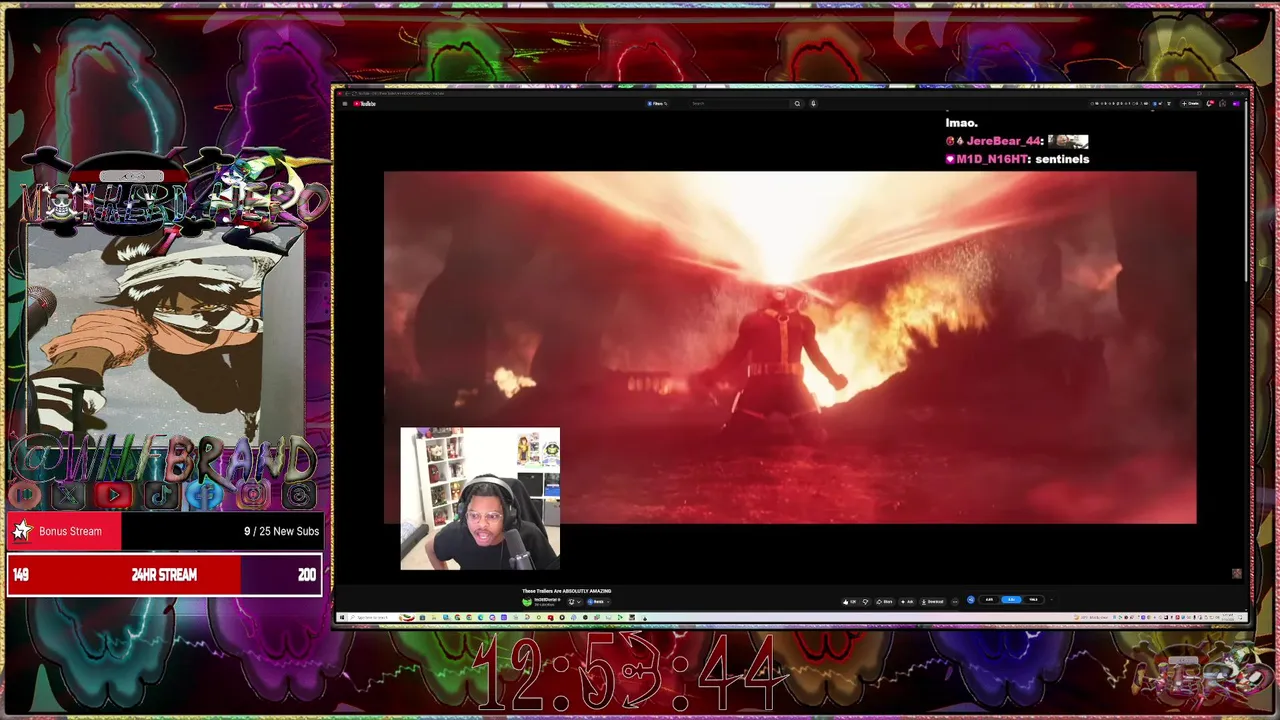Screen dimensions: 1280x720
Task: Go to YouTube home via the logo
Action: 364,103
